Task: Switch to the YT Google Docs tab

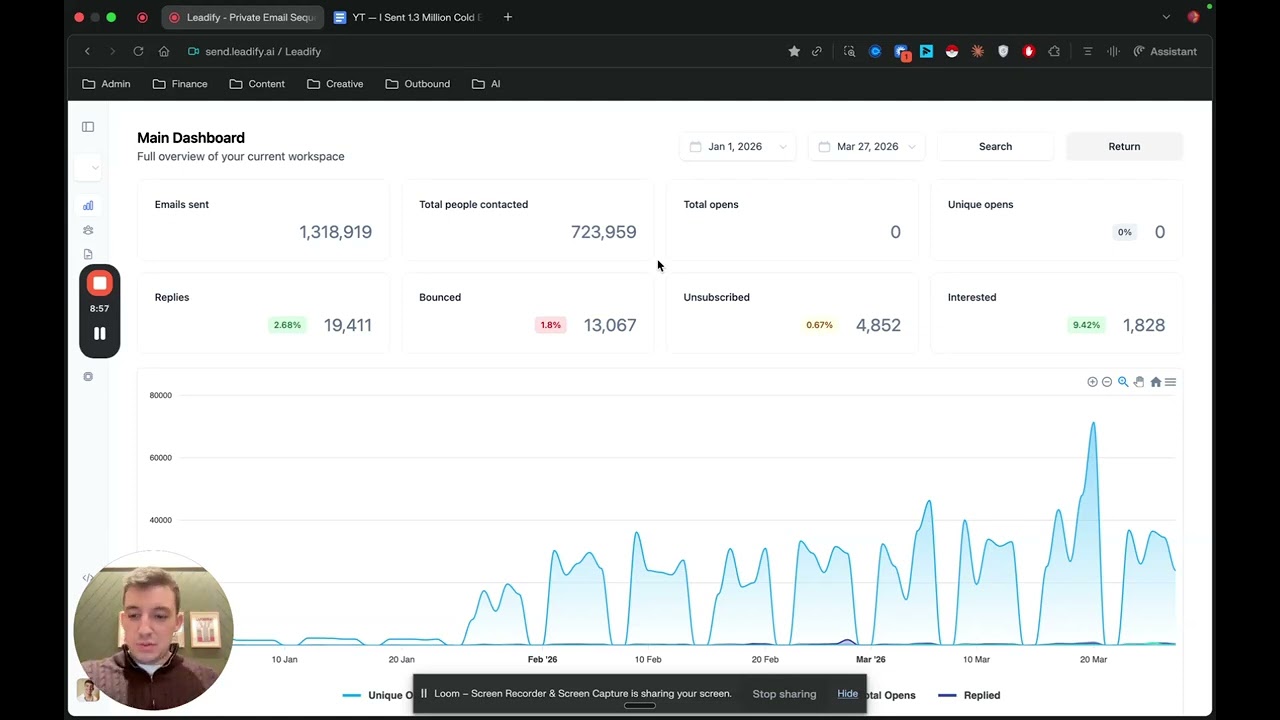Action: point(408,17)
